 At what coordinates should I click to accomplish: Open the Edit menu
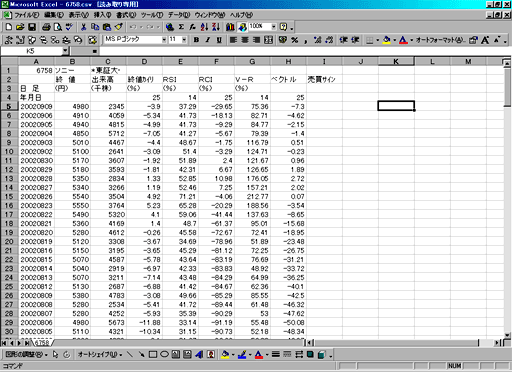(54, 15)
